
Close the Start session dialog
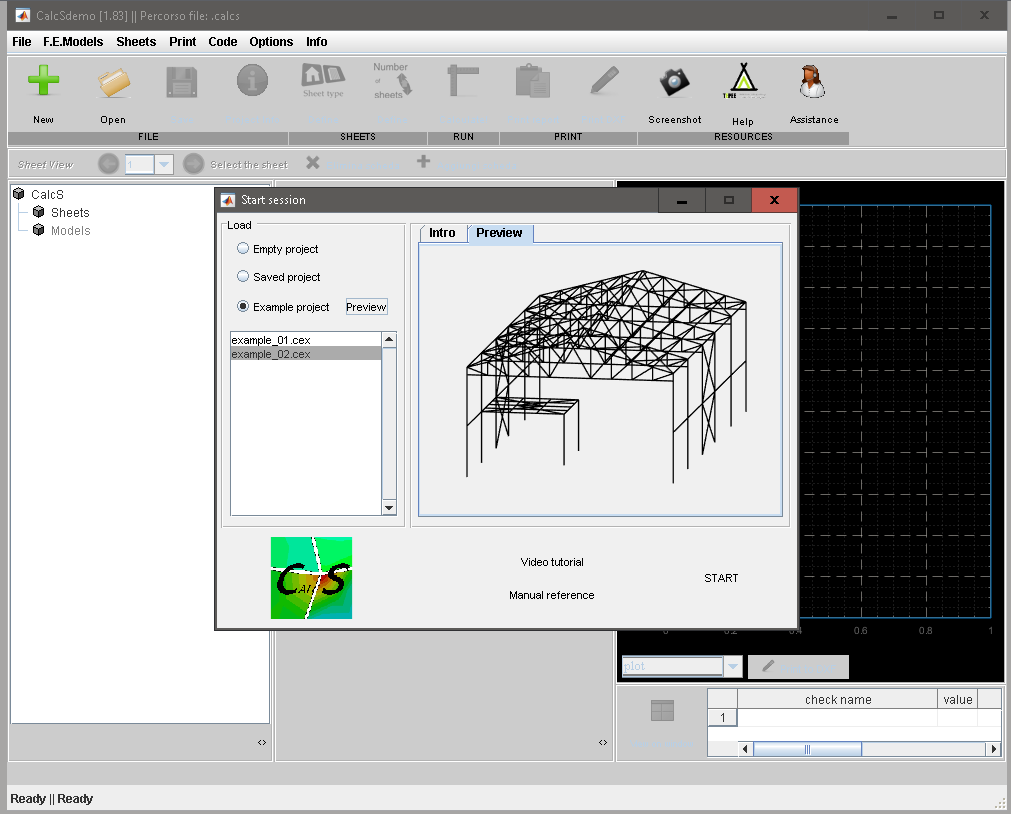click(774, 200)
